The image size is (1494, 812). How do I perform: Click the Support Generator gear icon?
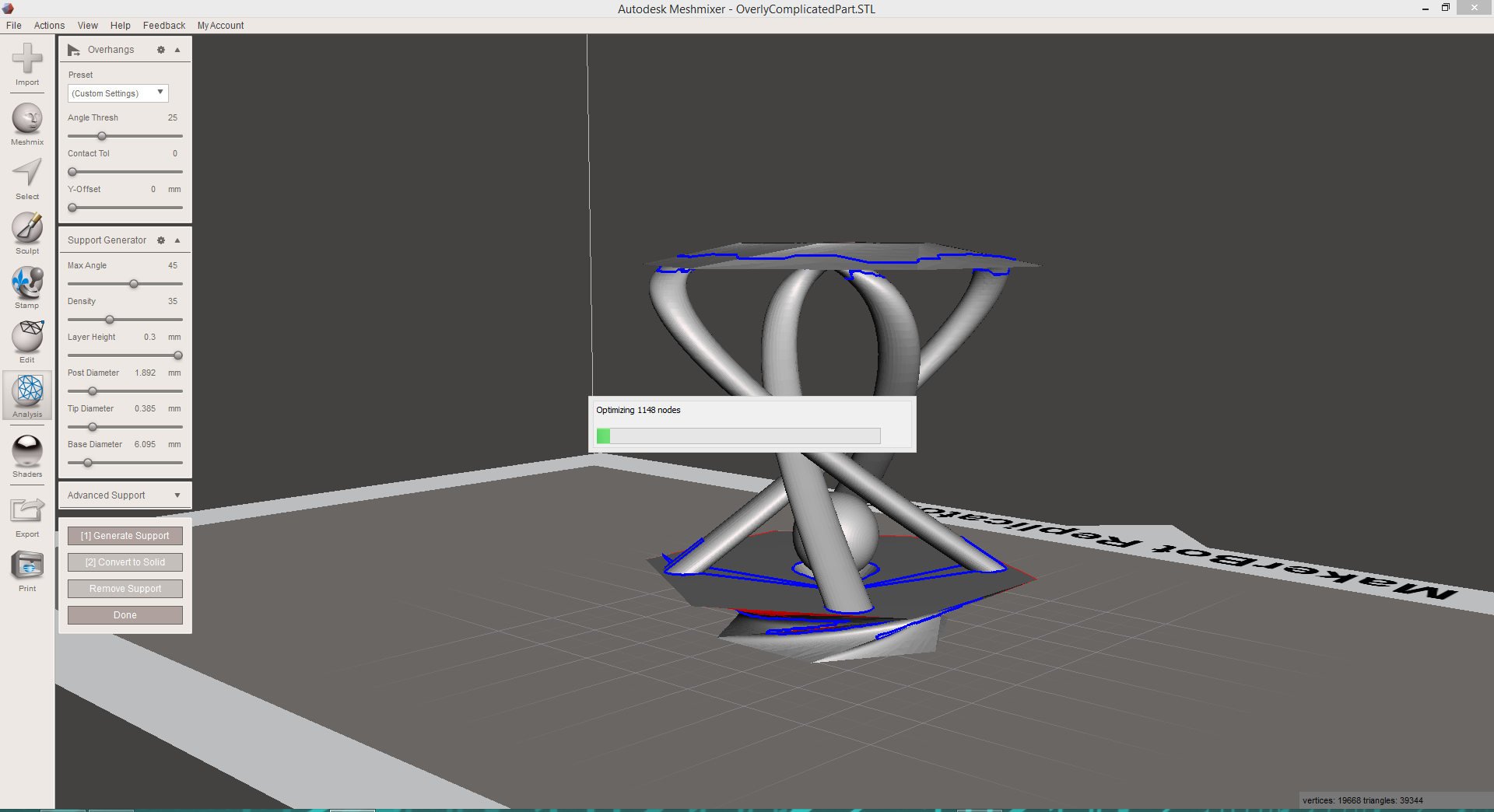[x=161, y=240]
